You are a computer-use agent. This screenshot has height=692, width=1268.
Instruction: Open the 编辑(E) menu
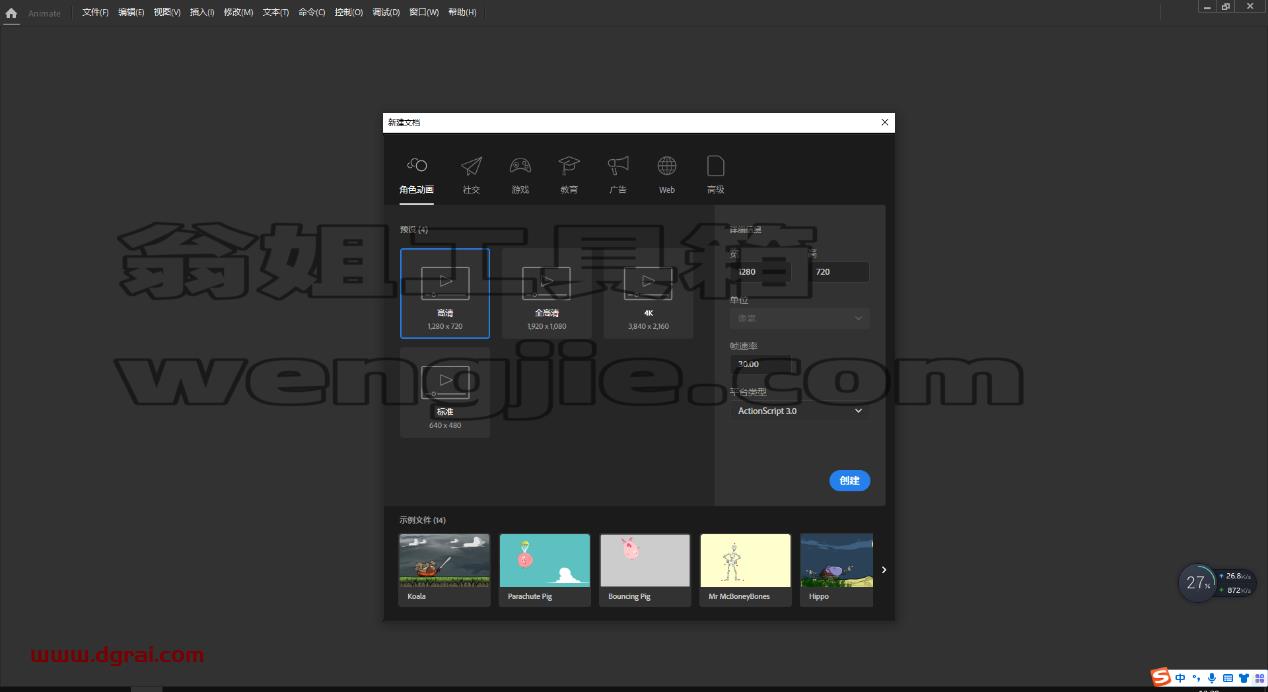tap(131, 12)
